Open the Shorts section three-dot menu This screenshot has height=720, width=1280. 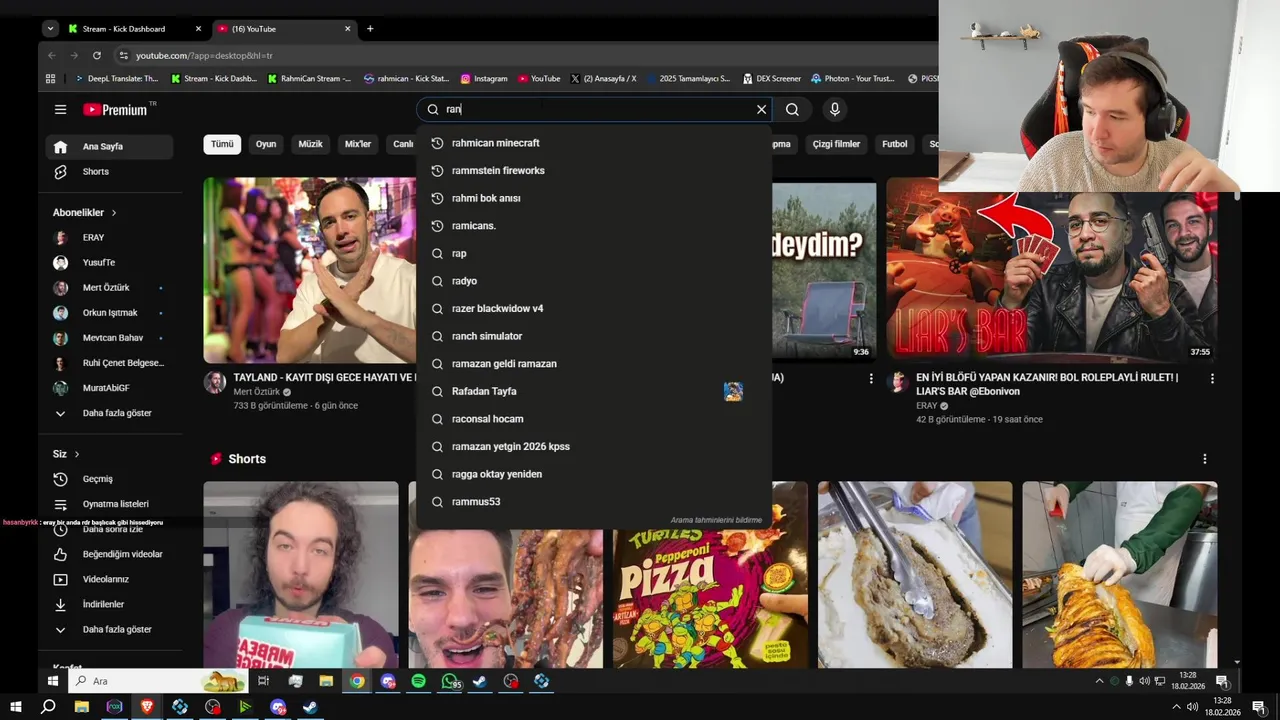(x=1204, y=459)
